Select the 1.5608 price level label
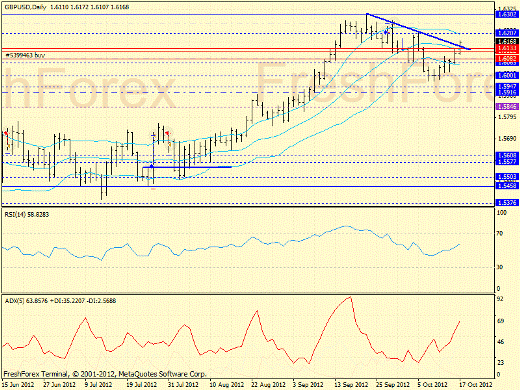The image size is (520, 390). (x=507, y=155)
